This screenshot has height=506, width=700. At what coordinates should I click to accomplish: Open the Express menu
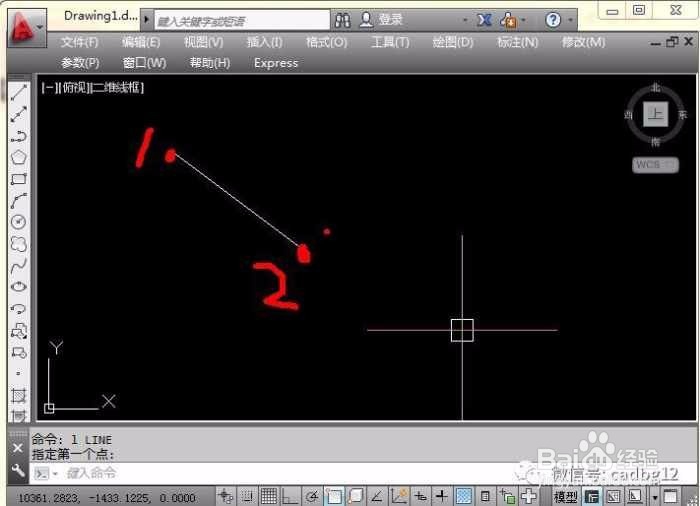pyautogui.click(x=276, y=63)
